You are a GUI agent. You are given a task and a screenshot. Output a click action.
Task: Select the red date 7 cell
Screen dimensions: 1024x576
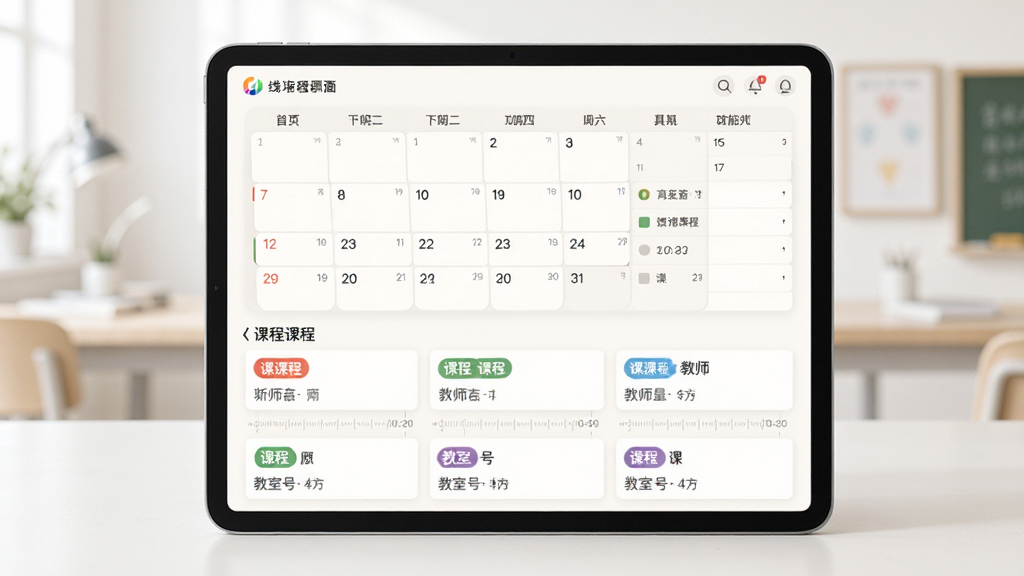[x=292, y=208]
